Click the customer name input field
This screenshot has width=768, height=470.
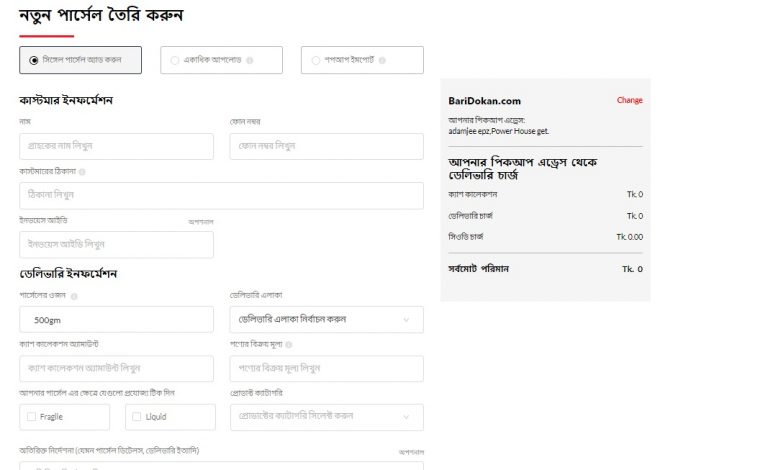pos(116,146)
